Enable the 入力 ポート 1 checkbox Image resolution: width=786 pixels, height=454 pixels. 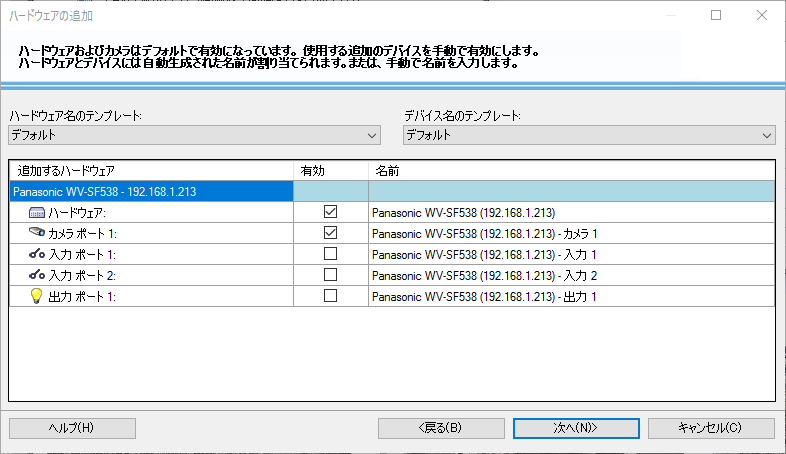(330, 254)
